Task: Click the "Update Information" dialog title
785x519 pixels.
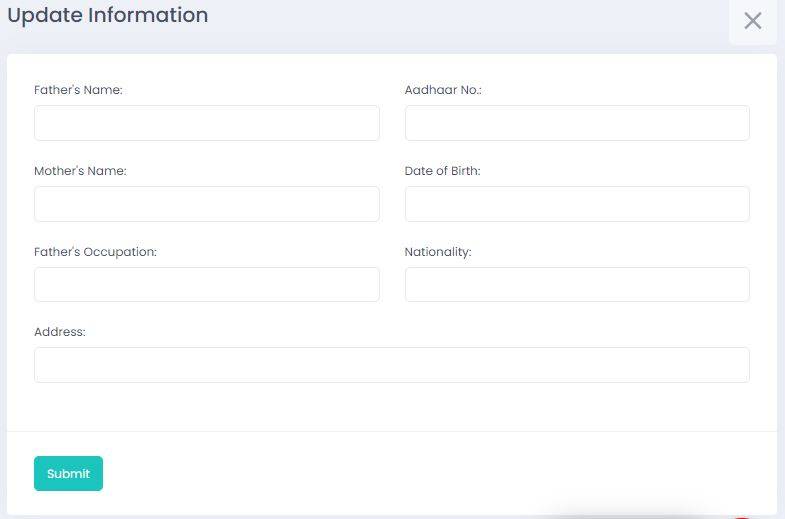Action: pos(108,16)
